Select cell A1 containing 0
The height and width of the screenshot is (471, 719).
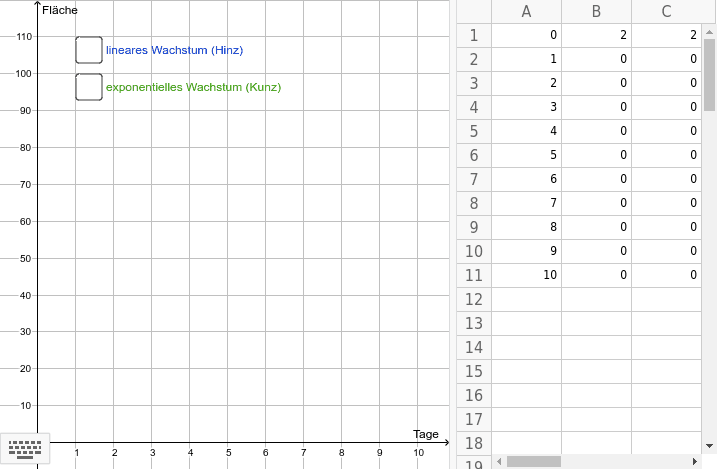coord(526,35)
